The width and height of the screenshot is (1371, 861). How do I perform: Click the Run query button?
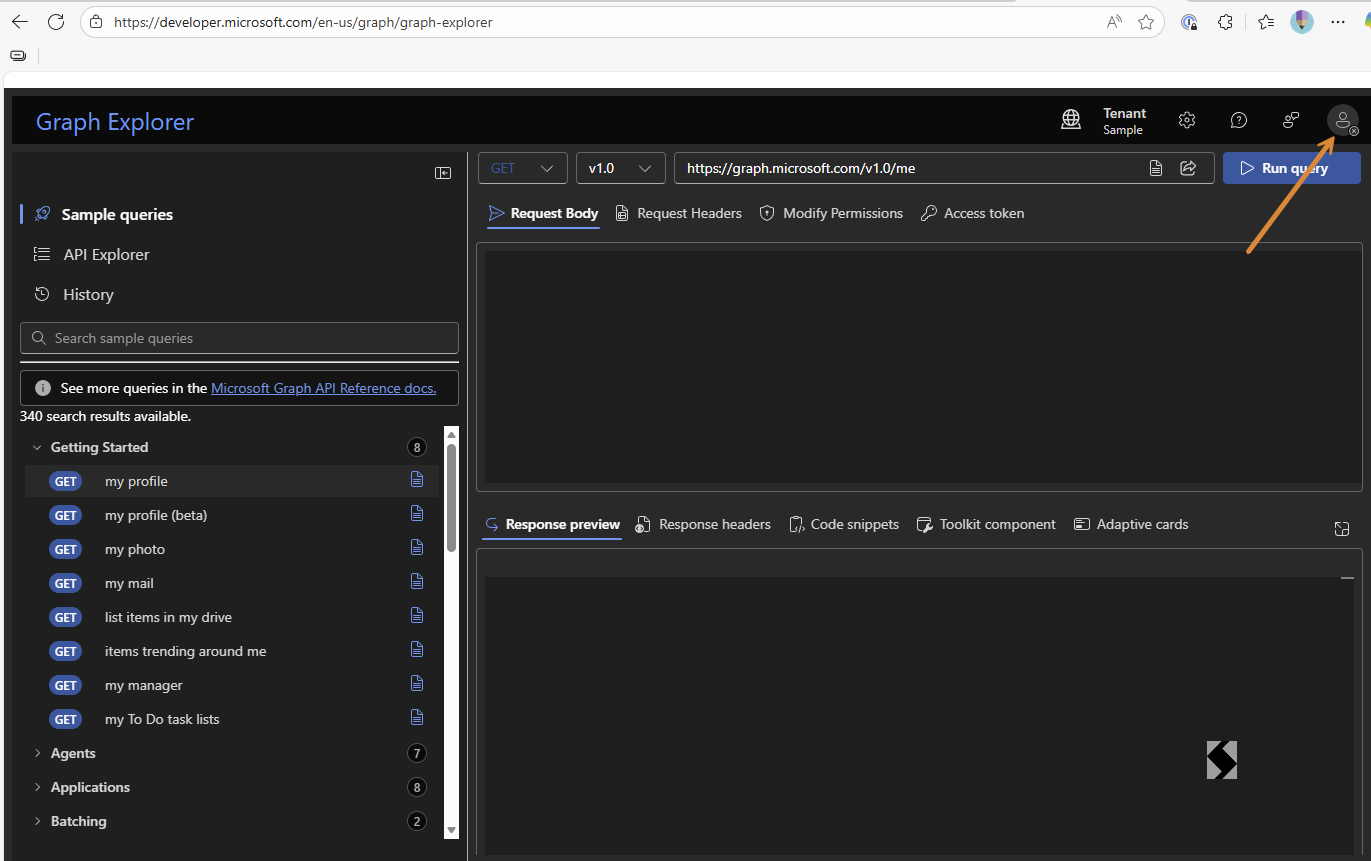point(1292,168)
